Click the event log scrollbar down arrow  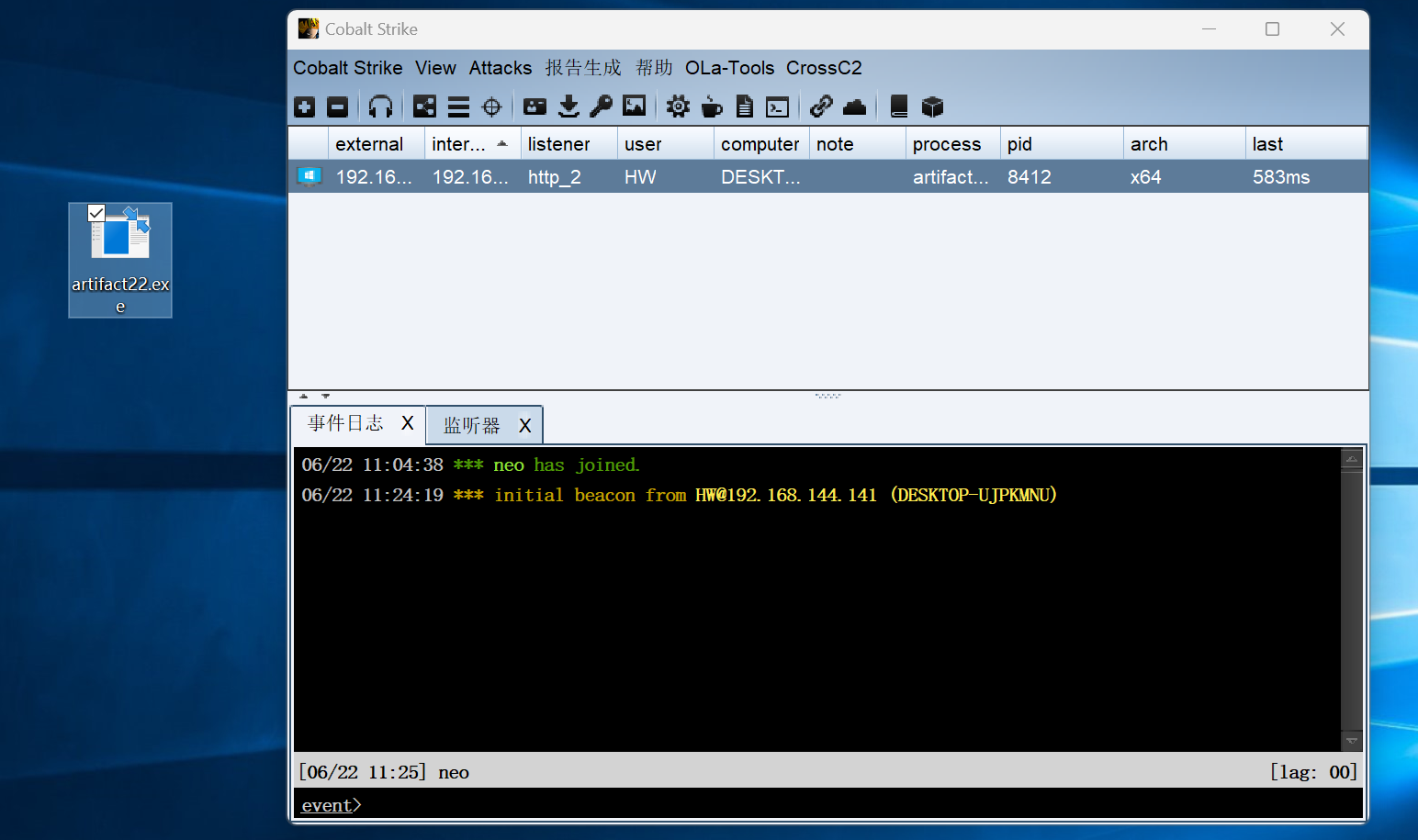(x=1351, y=741)
